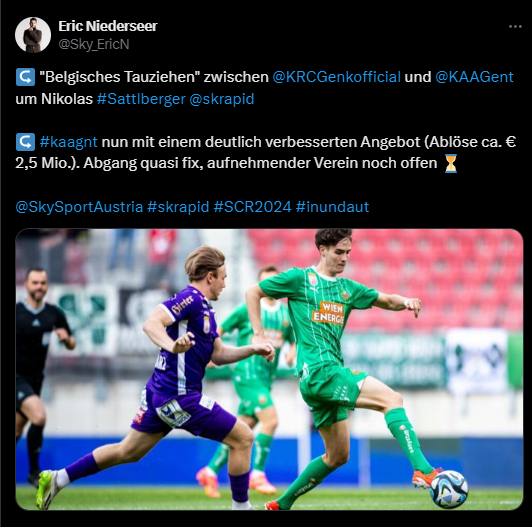Click the tweet text about Angebot
This screenshot has width=532, height=527.
[x=266, y=152]
